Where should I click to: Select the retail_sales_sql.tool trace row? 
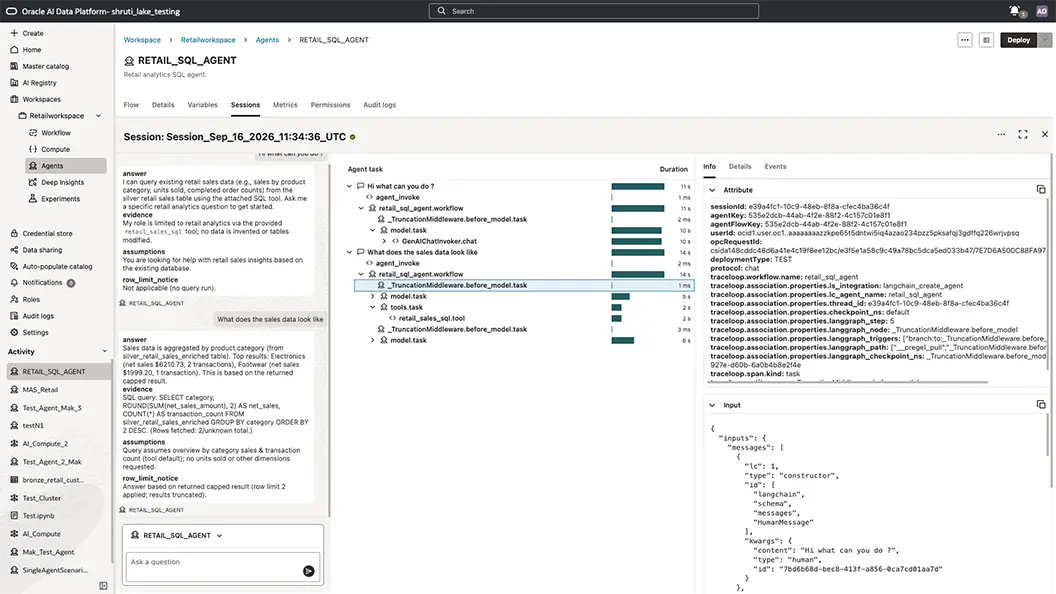click(x=524, y=319)
